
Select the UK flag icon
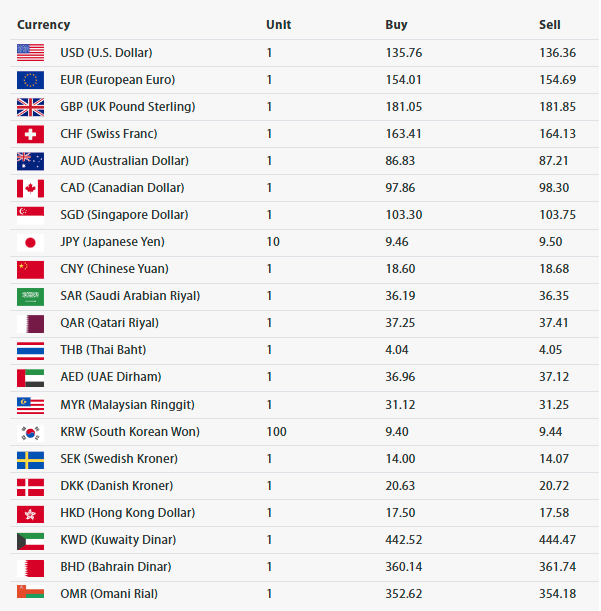[30, 107]
